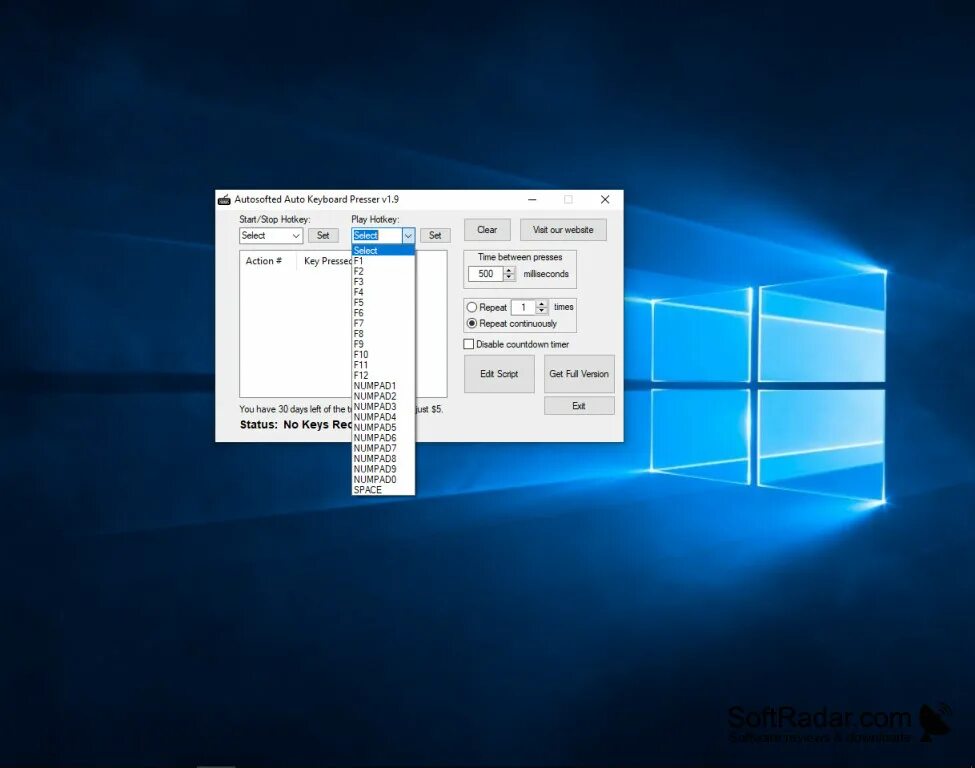975x768 pixels.
Task: Click the Exit button
Action: pos(579,405)
